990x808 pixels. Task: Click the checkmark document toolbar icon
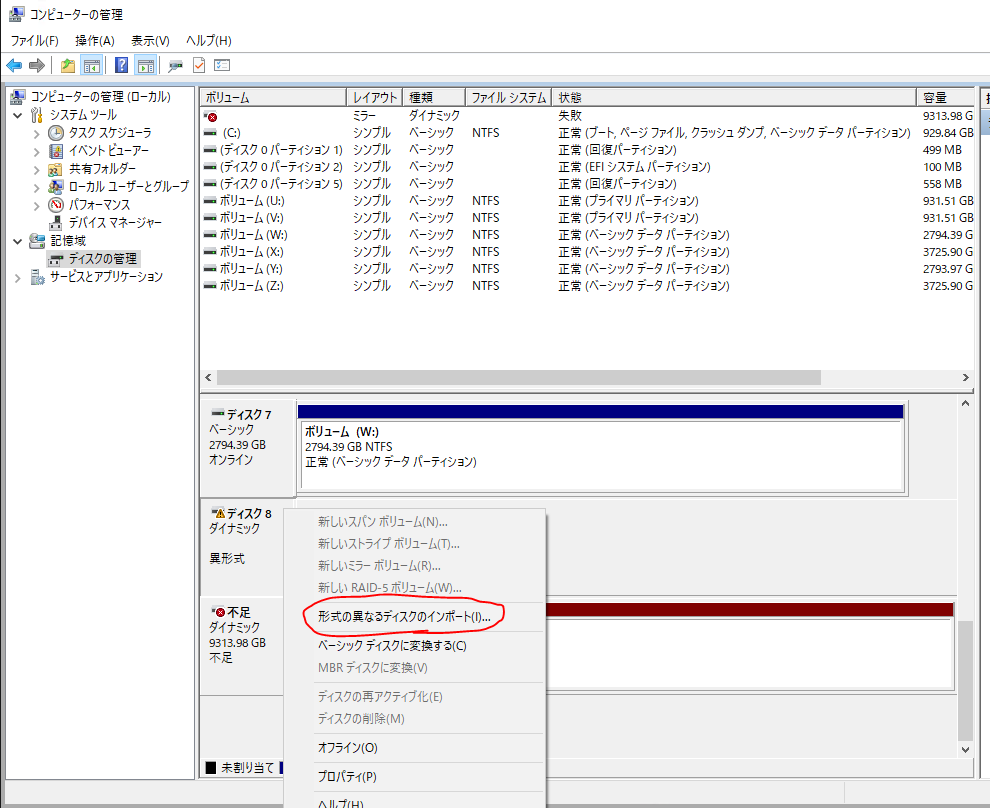tap(199, 65)
